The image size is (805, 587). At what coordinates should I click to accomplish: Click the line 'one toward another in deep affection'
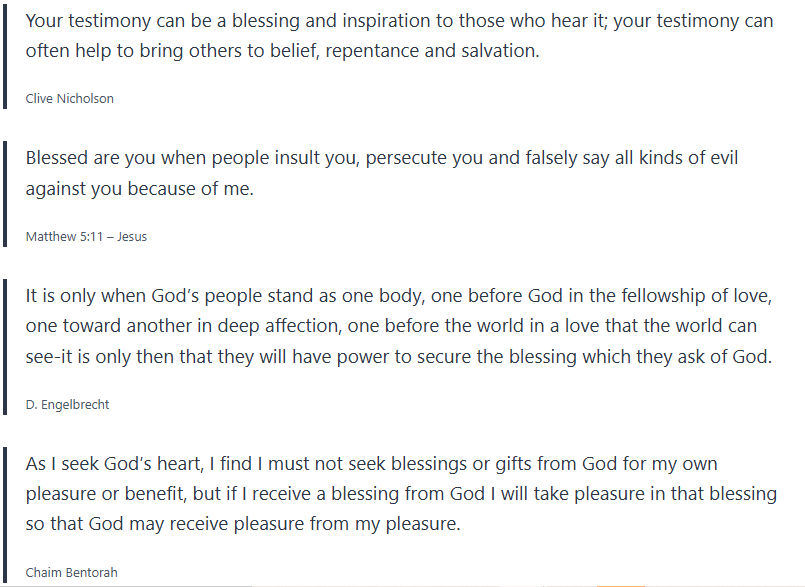[391, 327]
